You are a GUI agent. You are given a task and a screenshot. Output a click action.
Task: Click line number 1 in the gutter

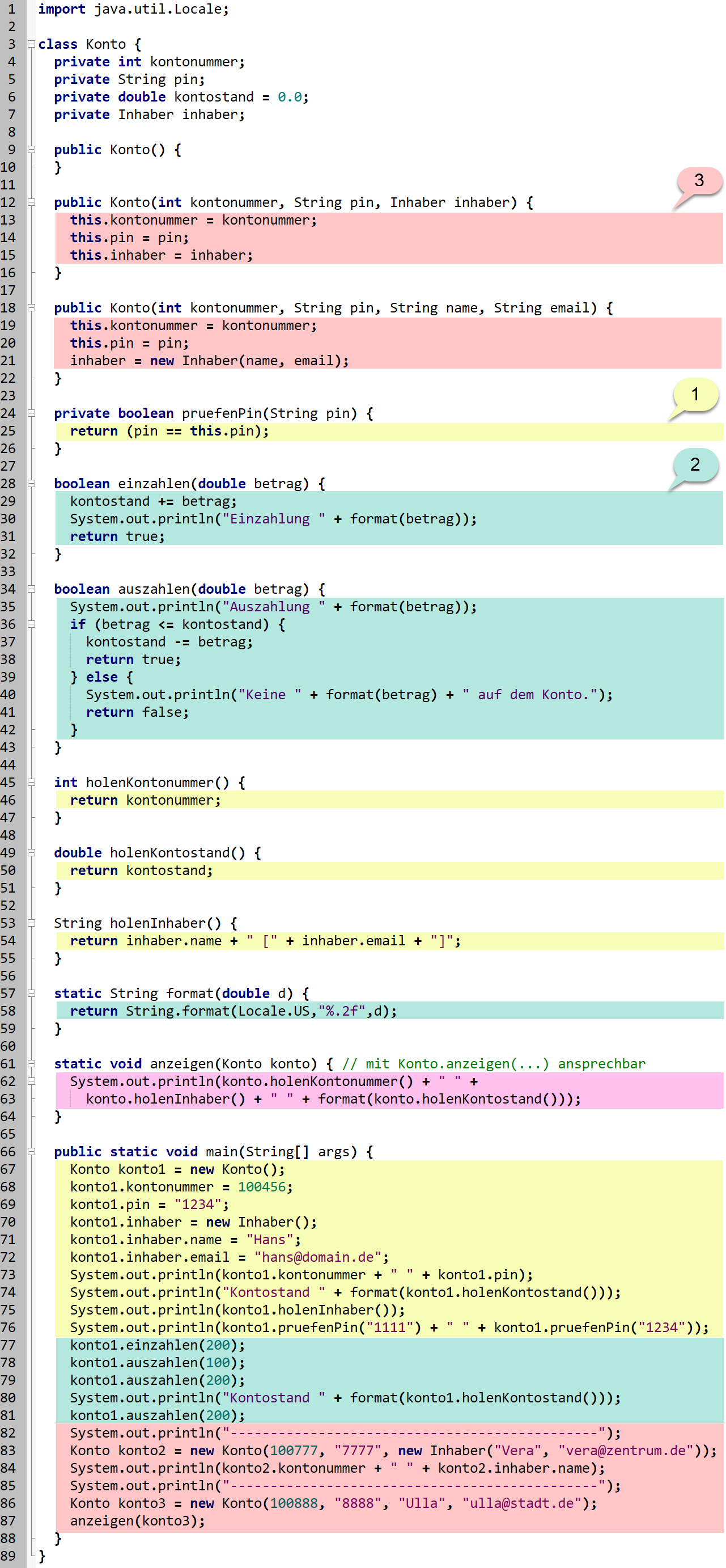(x=11, y=9)
